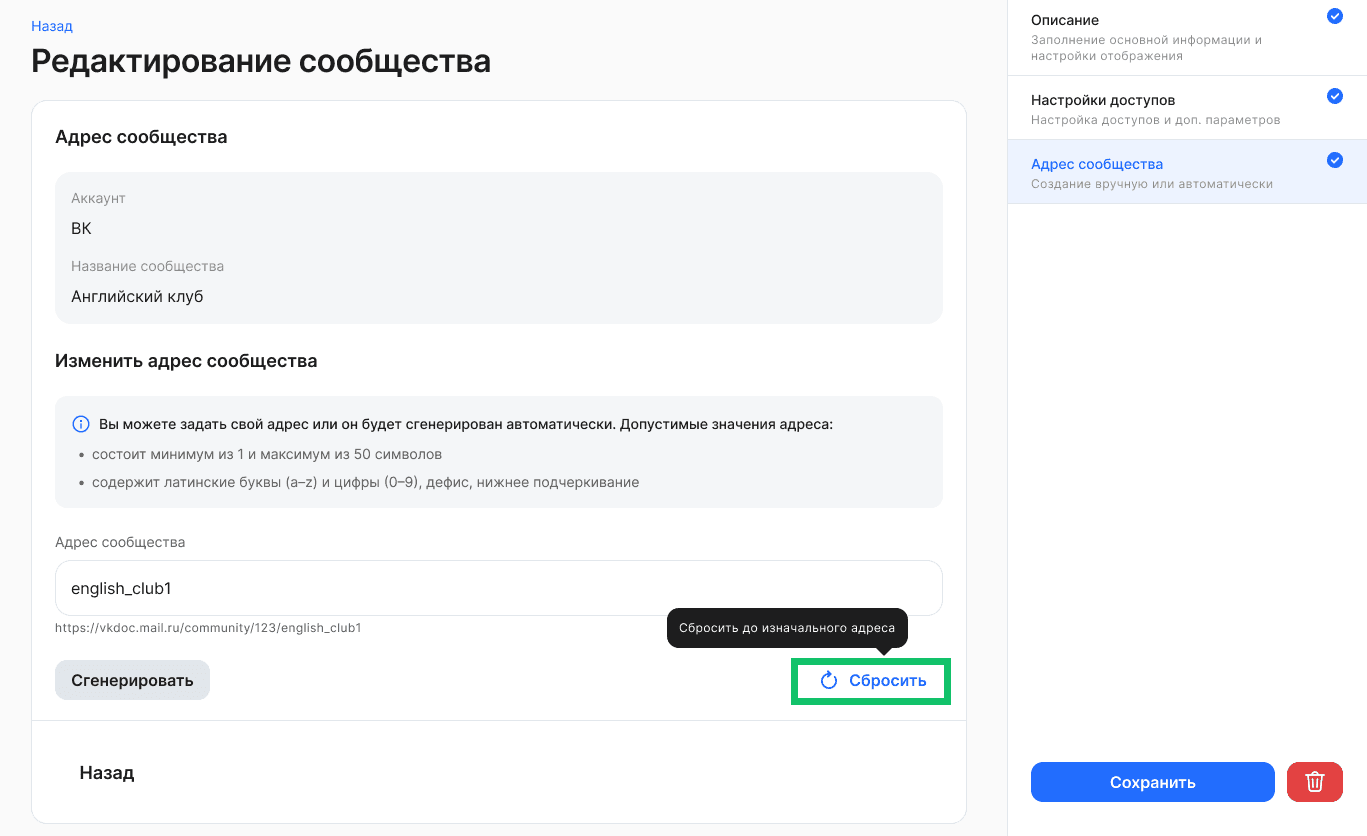The height and width of the screenshot is (836, 1367).
Task: Click the Сбросить button
Action: 888,680
